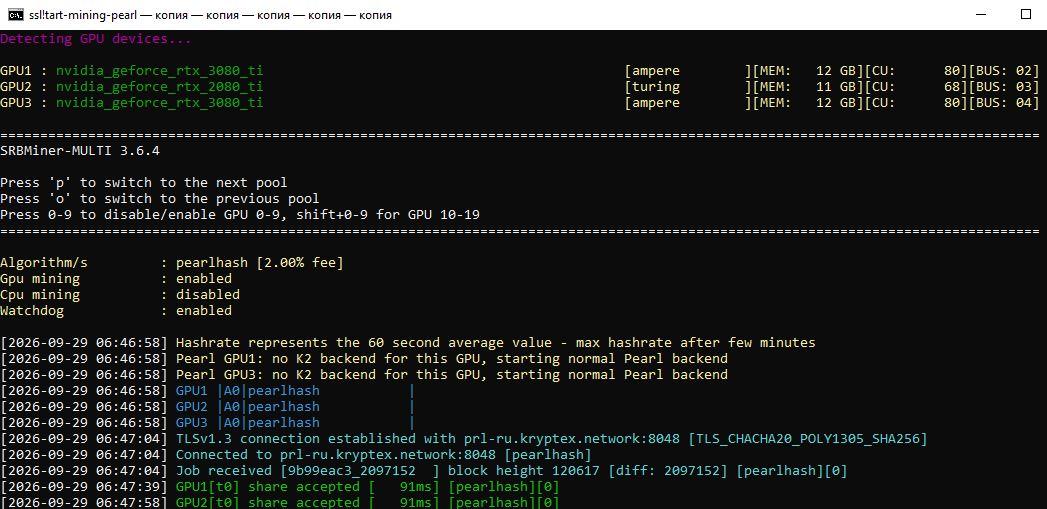Click the TLSv1.3 connection established line
This screenshot has height=509, width=1047.
[463, 439]
